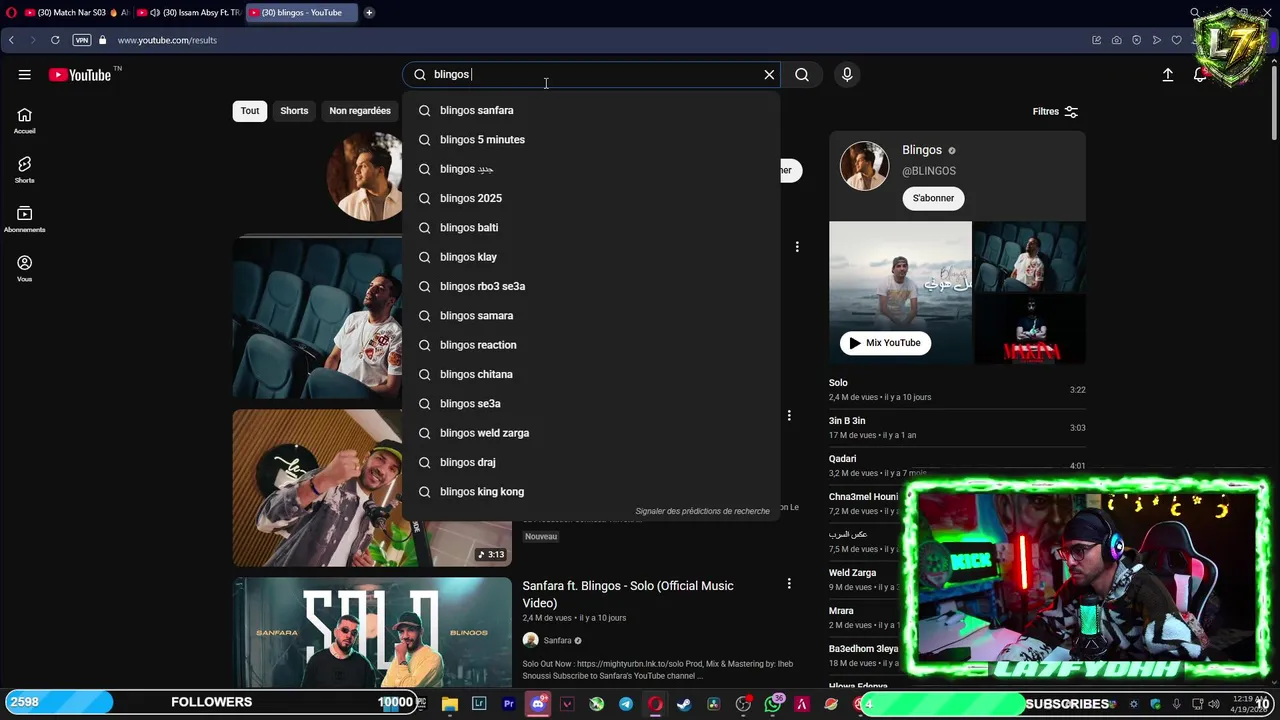The height and width of the screenshot is (720, 1280).
Task: Open the Sanfara ft. Blingos - Solo video title
Action: point(628,594)
